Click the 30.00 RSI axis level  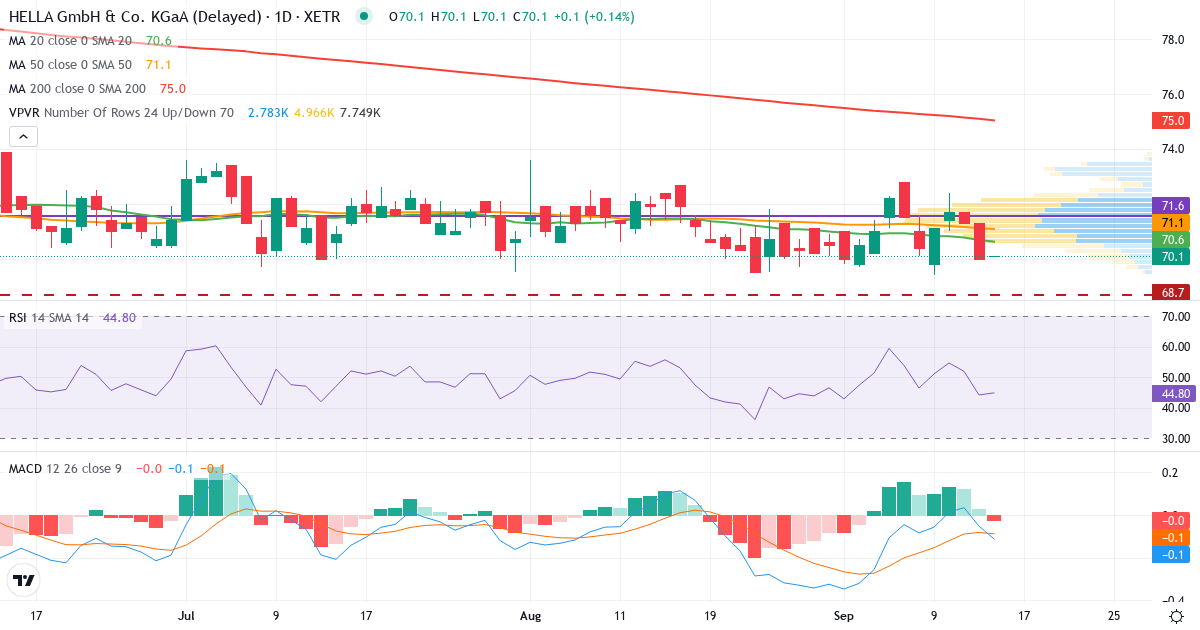pos(1174,439)
